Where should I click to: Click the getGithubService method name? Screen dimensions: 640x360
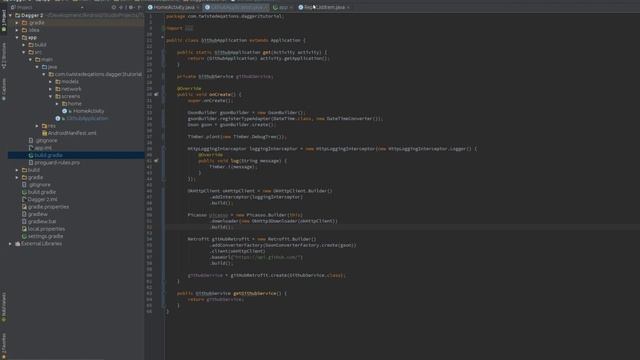(255, 293)
